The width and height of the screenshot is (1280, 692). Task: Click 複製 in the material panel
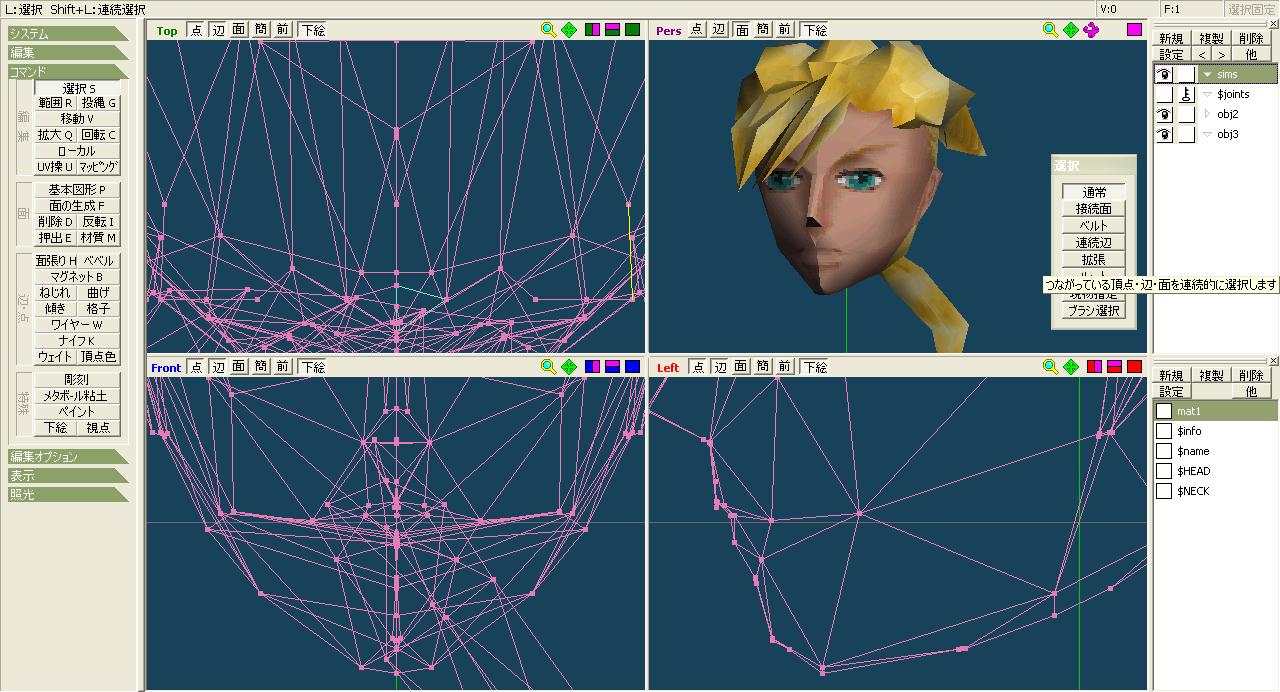[x=1212, y=376]
